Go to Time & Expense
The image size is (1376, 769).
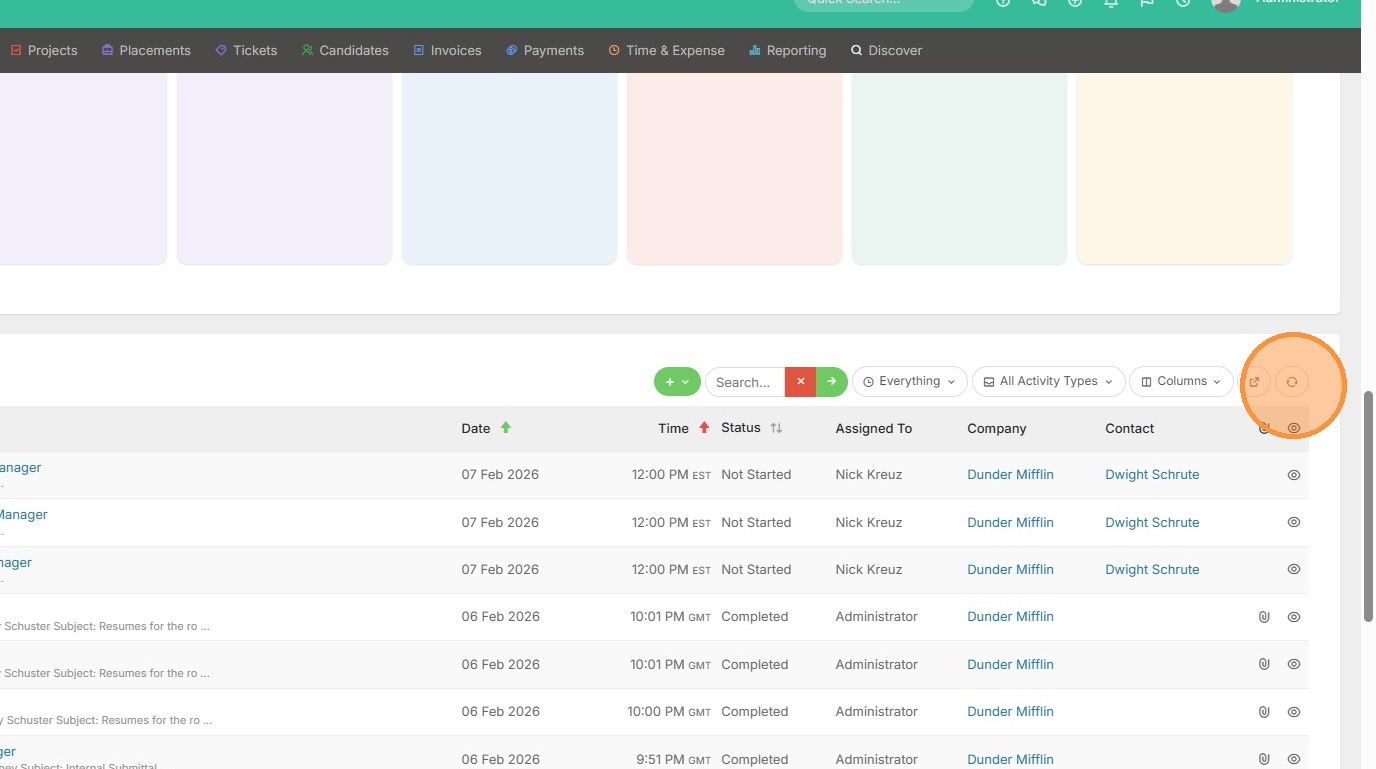point(666,50)
